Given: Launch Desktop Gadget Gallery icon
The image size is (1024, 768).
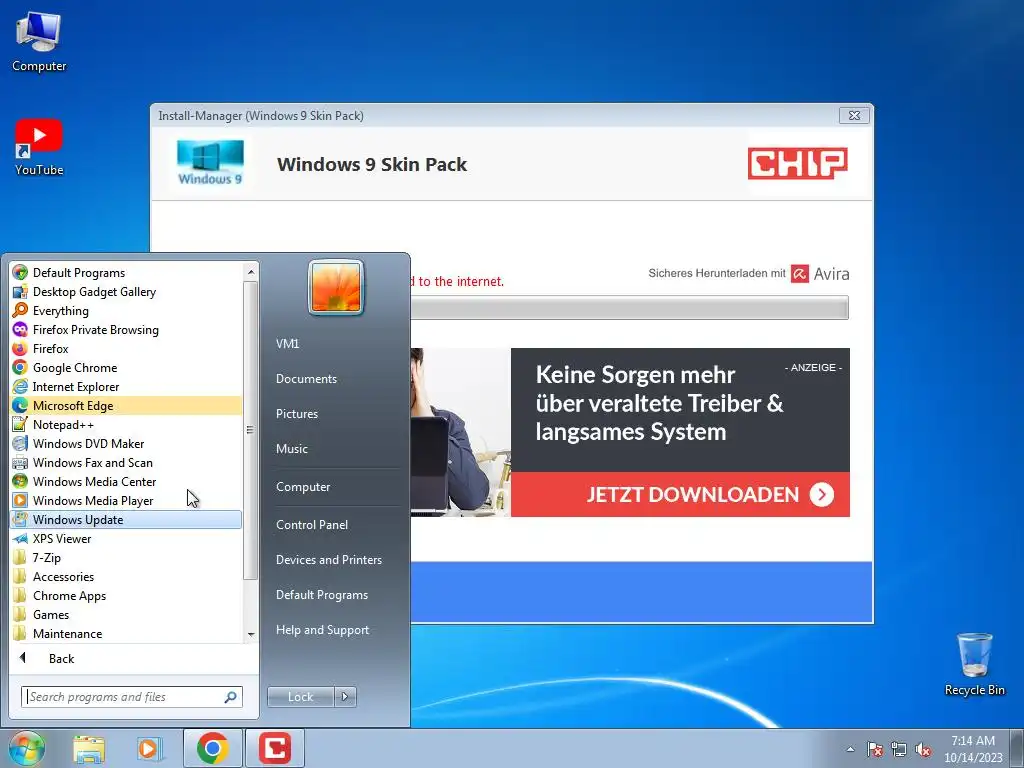Looking at the screenshot, I should coord(20,291).
